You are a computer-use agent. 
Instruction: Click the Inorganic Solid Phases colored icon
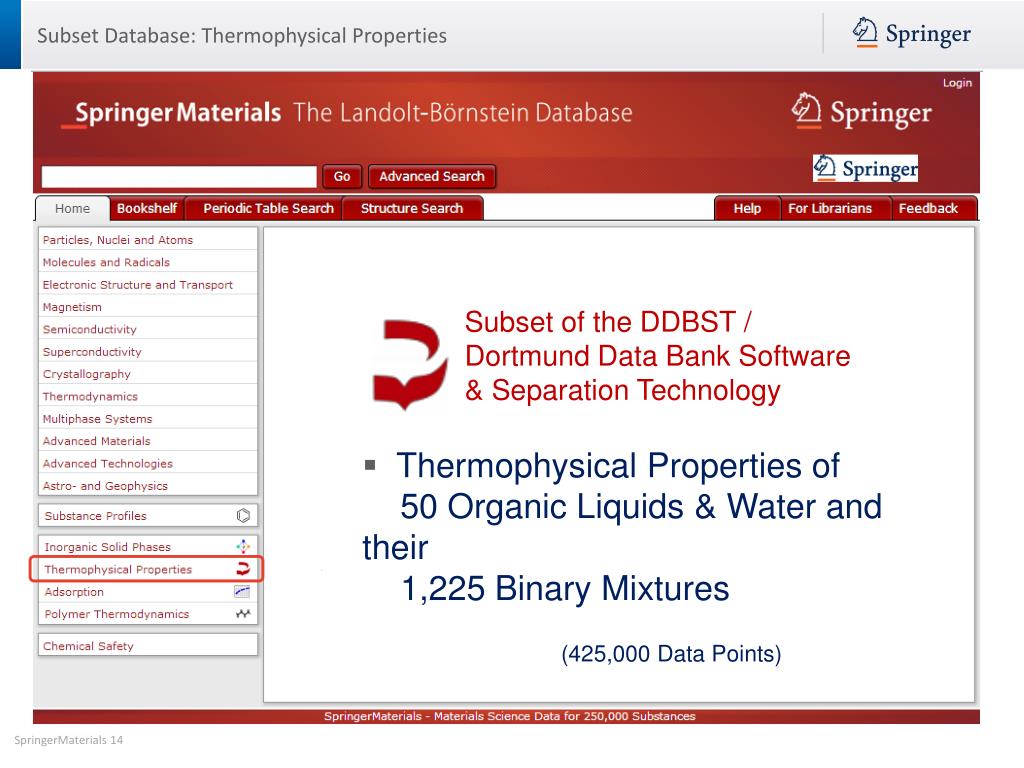click(243, 547)
